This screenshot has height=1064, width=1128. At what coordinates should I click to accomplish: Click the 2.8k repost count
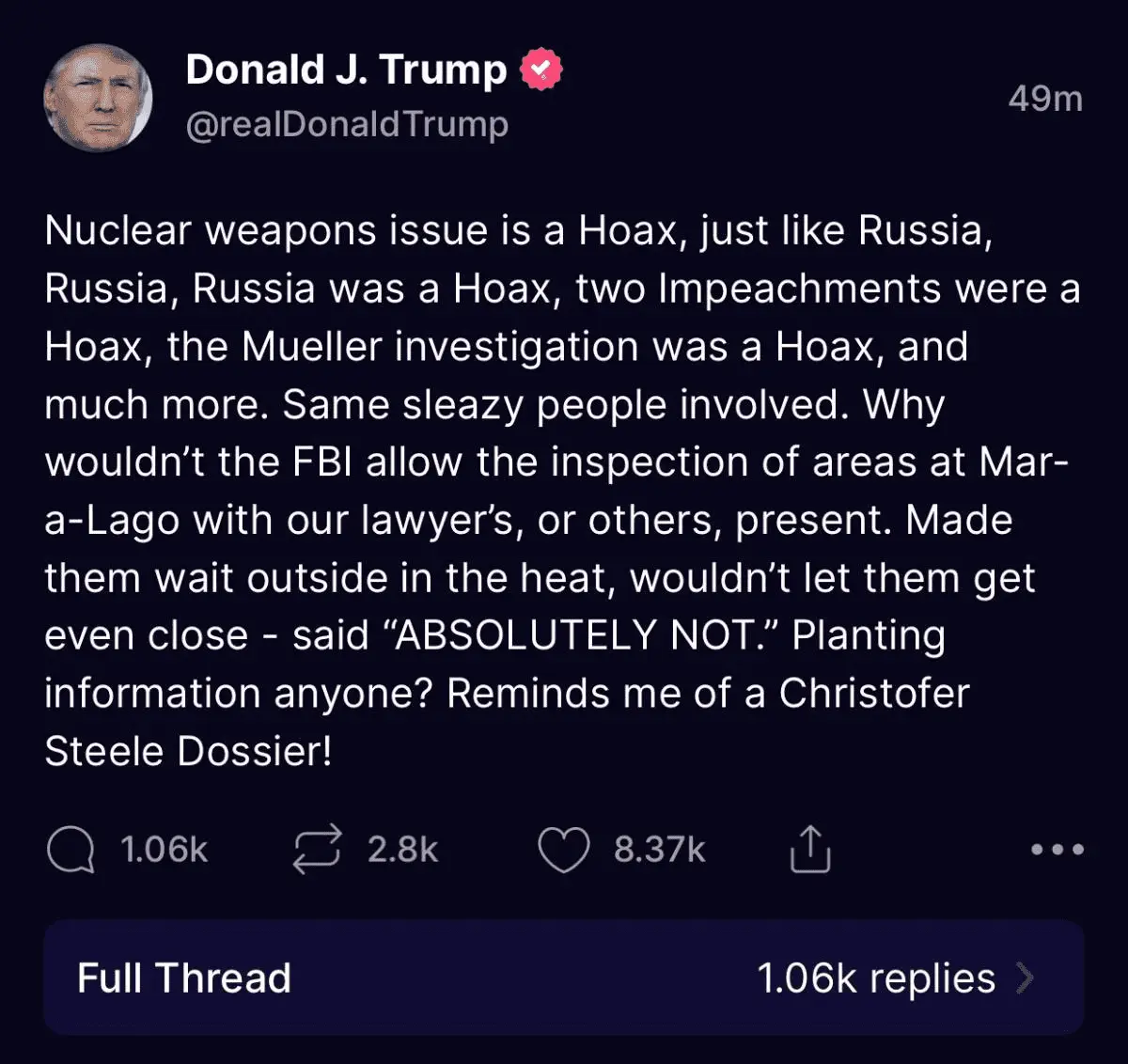[402, 850]
